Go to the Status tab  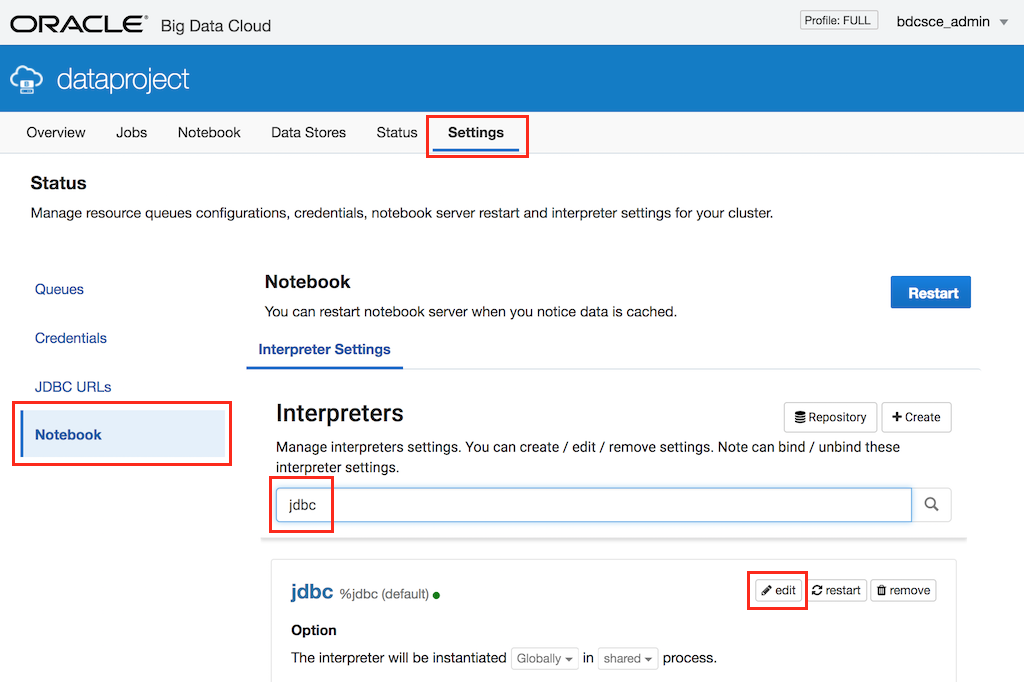396,133
